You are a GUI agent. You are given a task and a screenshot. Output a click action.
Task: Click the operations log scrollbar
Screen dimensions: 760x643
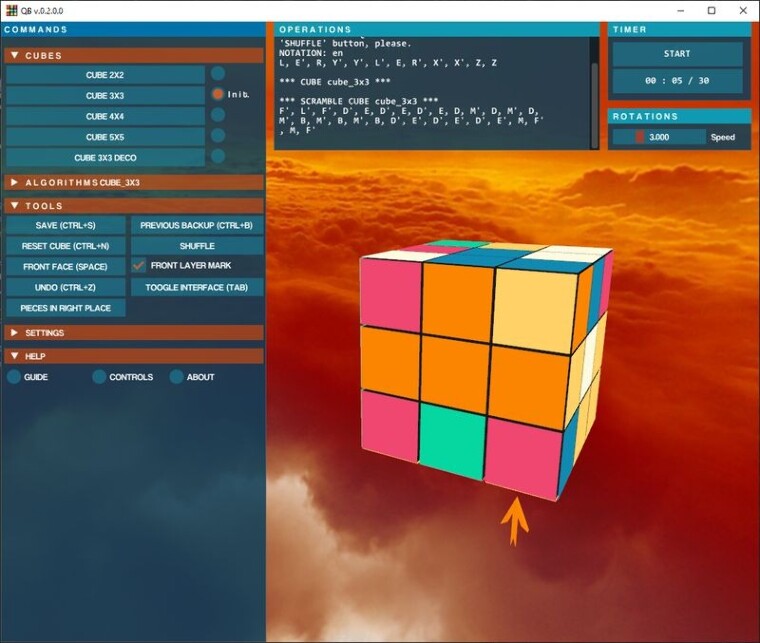click(x=594, y=93)
